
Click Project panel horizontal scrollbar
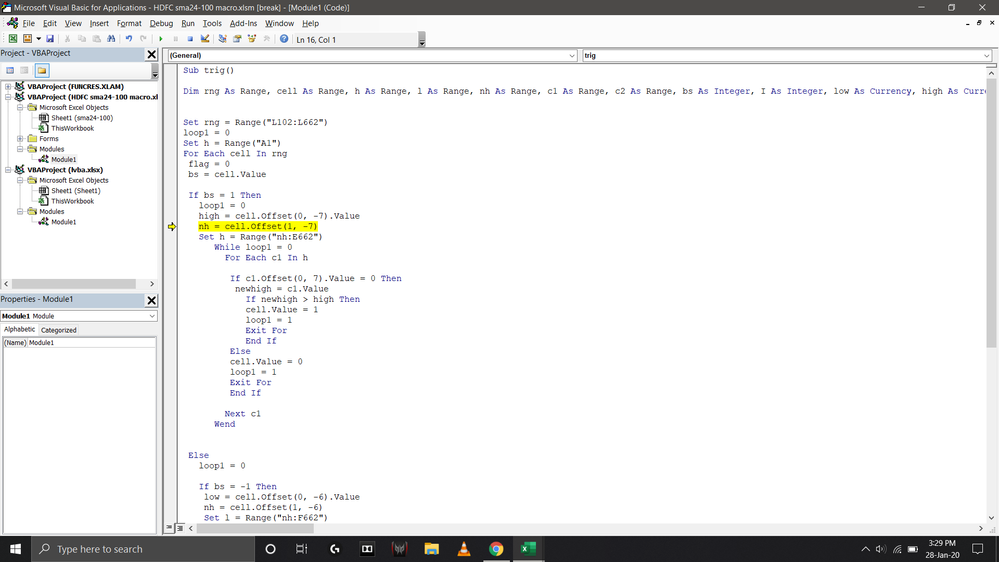(x=74, y=284)
